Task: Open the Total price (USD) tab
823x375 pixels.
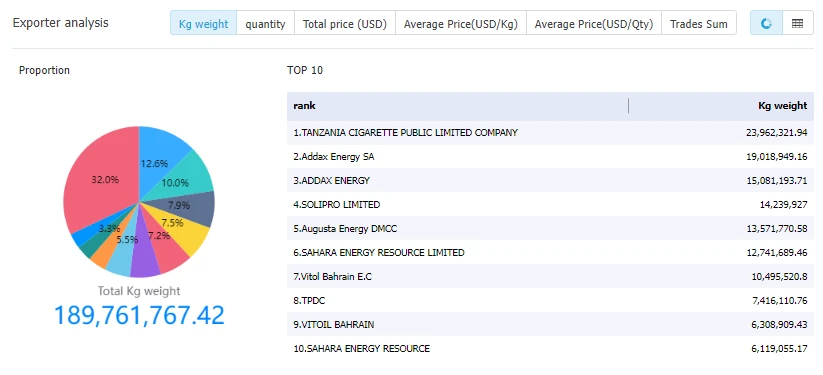Action: point(345,24)
